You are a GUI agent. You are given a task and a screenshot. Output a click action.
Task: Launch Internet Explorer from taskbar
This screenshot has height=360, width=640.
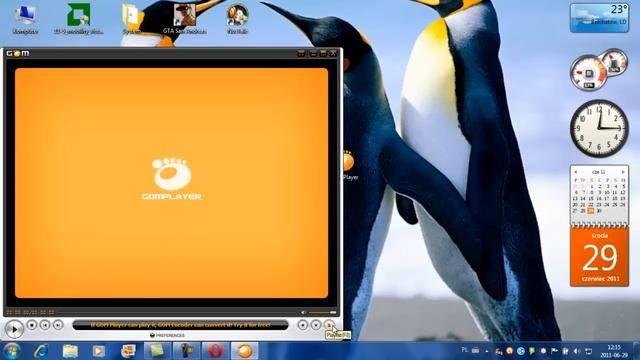click(41, 351)
